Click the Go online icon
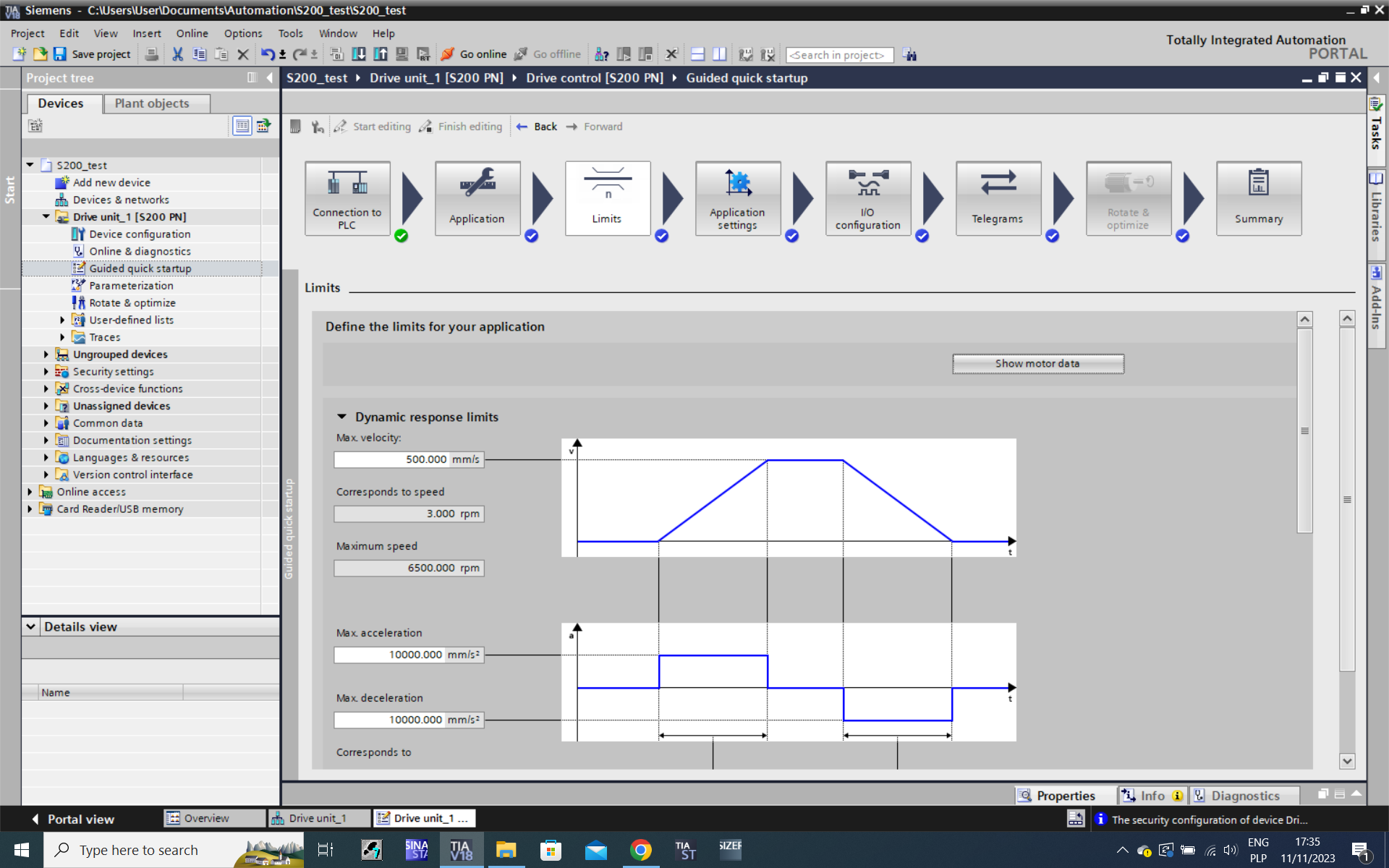The width and height of the screenshot is (1389, 868). [x=448, y=54]
